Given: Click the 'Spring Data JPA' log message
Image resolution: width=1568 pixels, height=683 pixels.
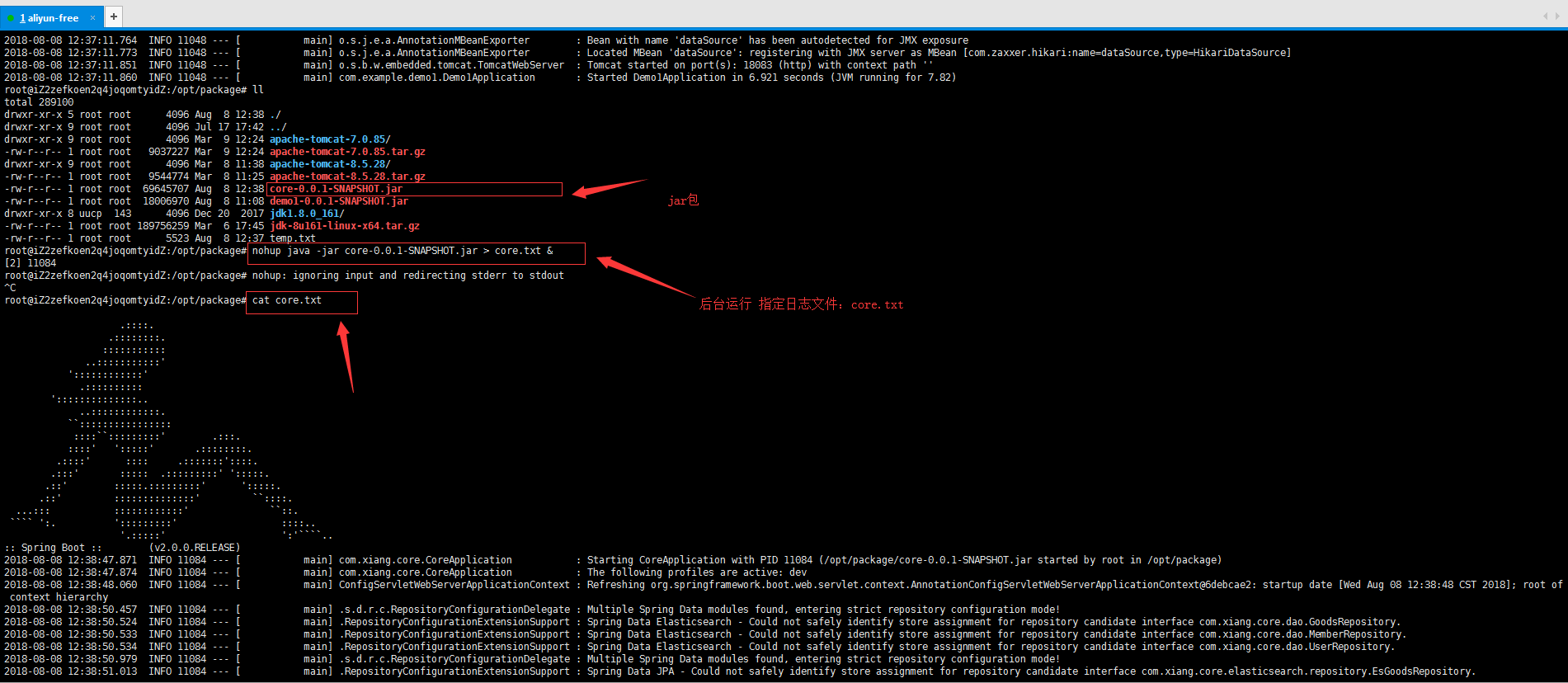Looking at the screenshot, I should [1031, 671].
